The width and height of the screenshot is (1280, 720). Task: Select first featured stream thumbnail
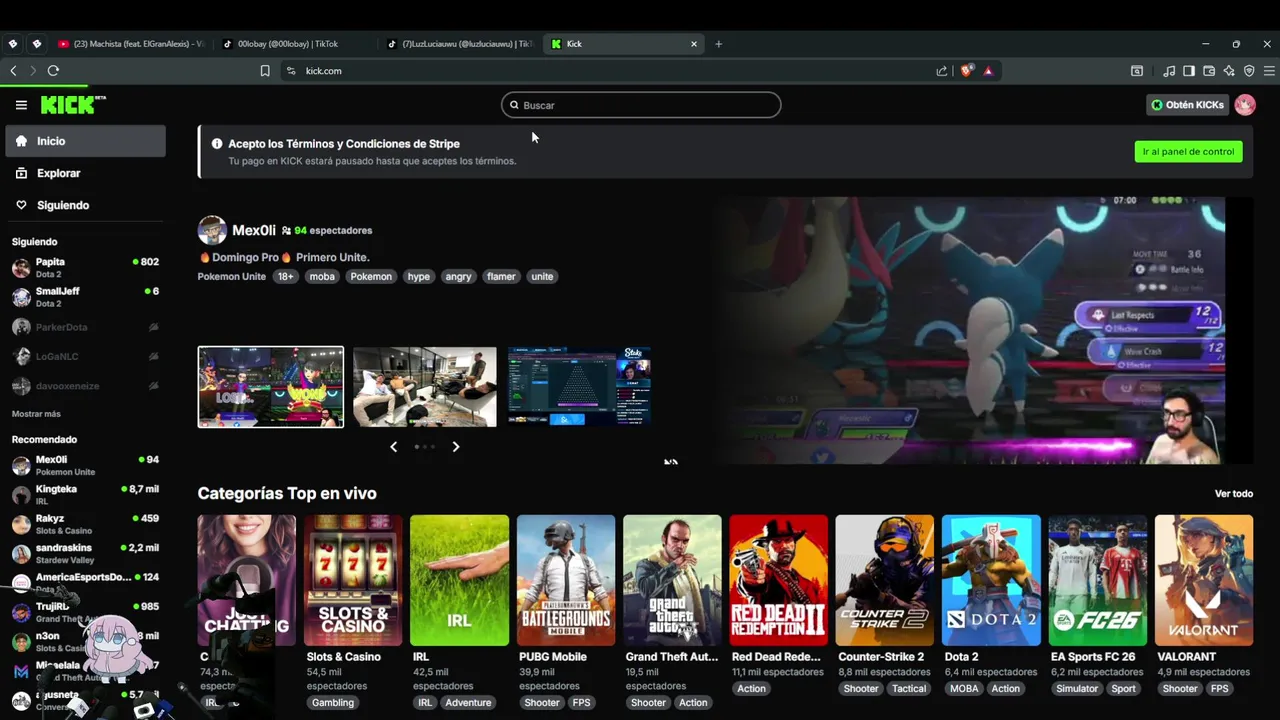[x=271, y=387]
